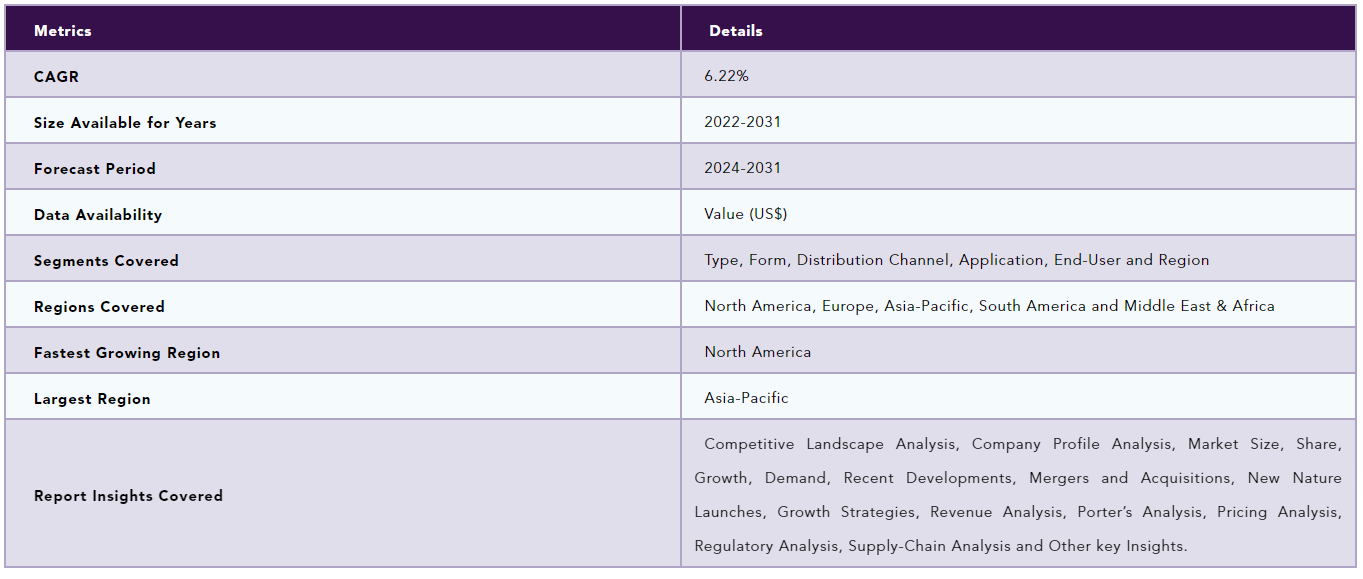
Task: Select the Fastest Growing Region label
Action: click(x=127, y=353)
